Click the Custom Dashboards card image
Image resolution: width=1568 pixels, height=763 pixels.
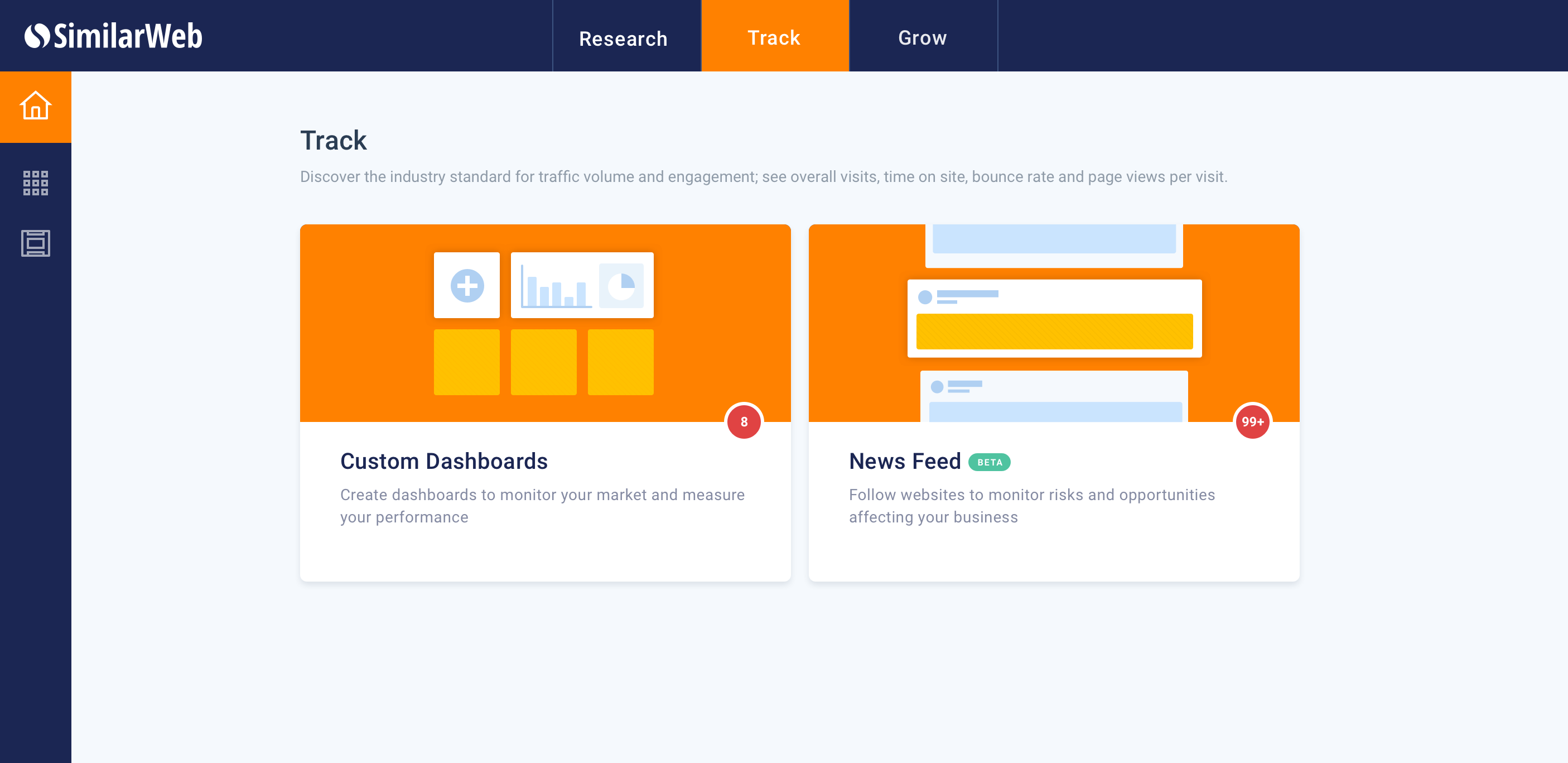pos(546,323)
